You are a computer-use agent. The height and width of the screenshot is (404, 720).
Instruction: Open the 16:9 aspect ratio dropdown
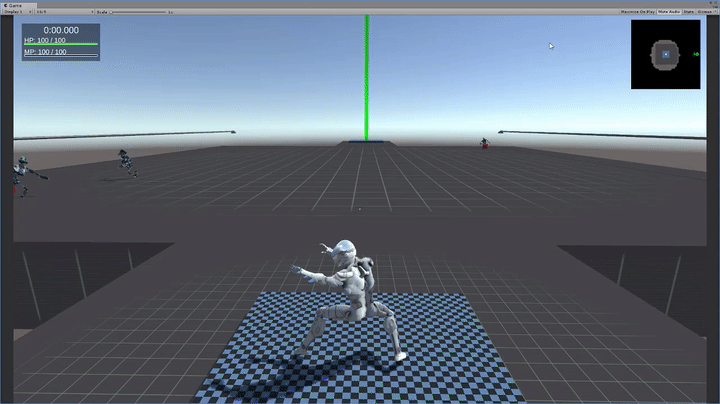[64, 11]
